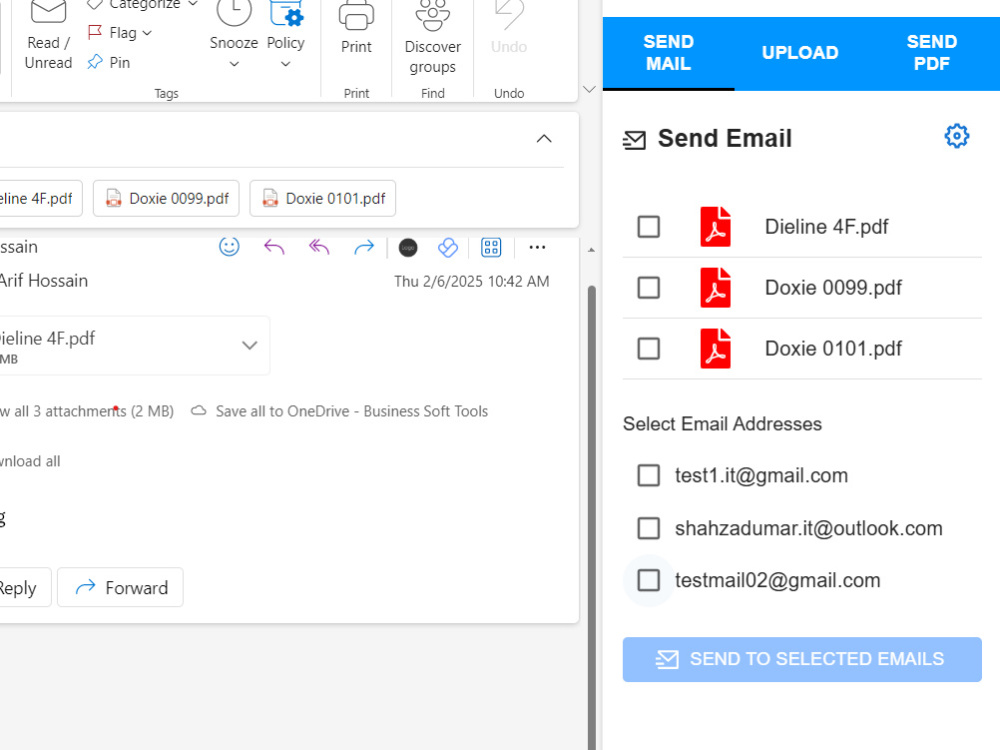Screen dimensions: 1000x750
Task: Click the red PDF icon for Doxie 0099.pdf
Action: coord(716,288)
